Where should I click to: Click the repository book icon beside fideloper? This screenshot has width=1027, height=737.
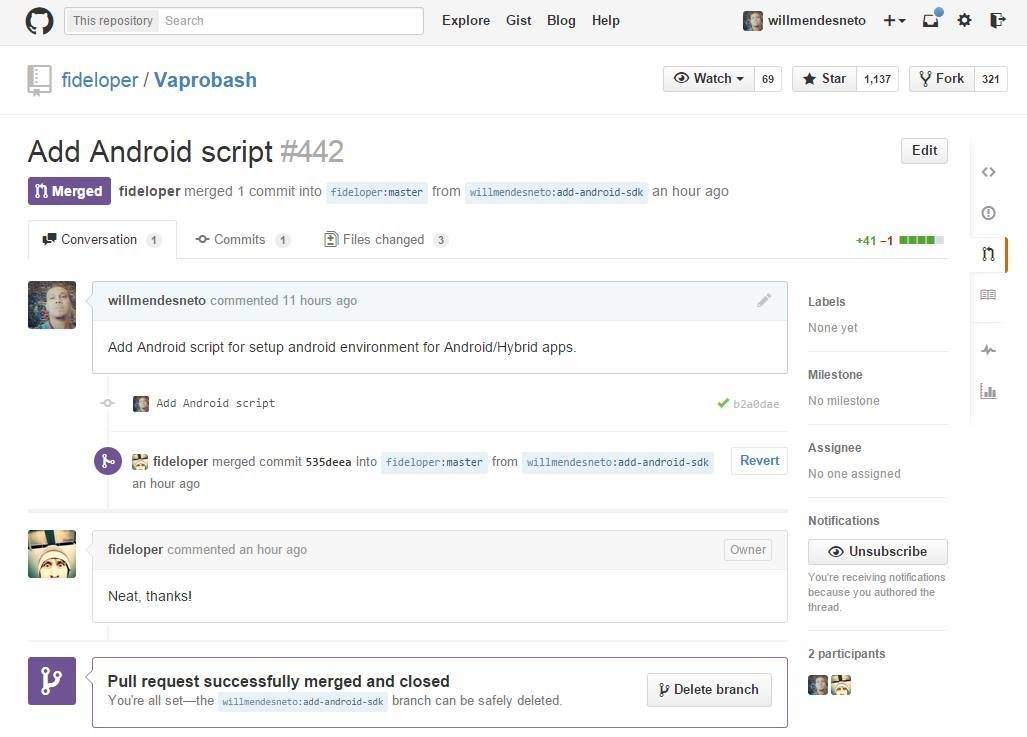pyautogui.click(x=39, y=80)
